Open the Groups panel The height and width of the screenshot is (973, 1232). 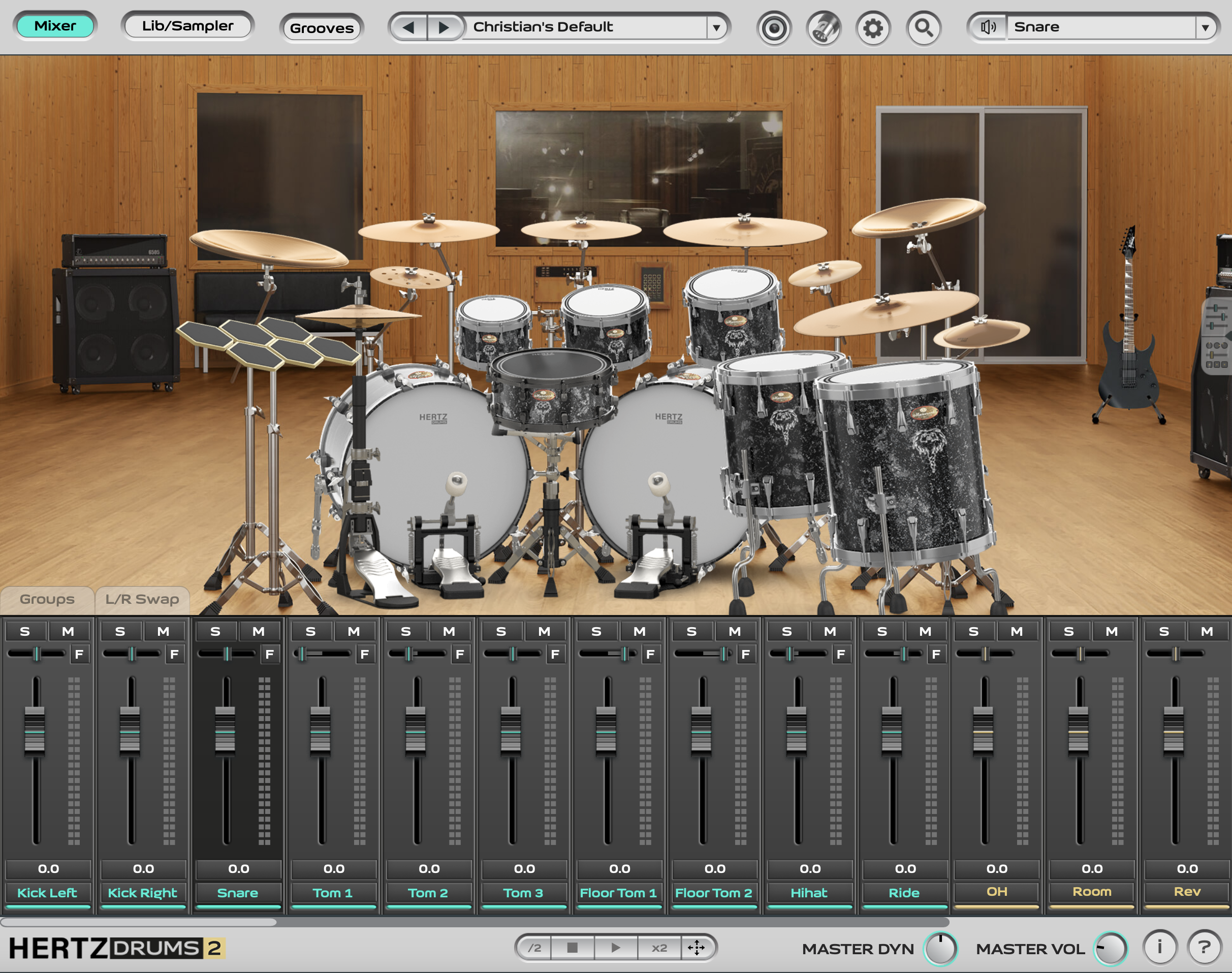(47, 599)
